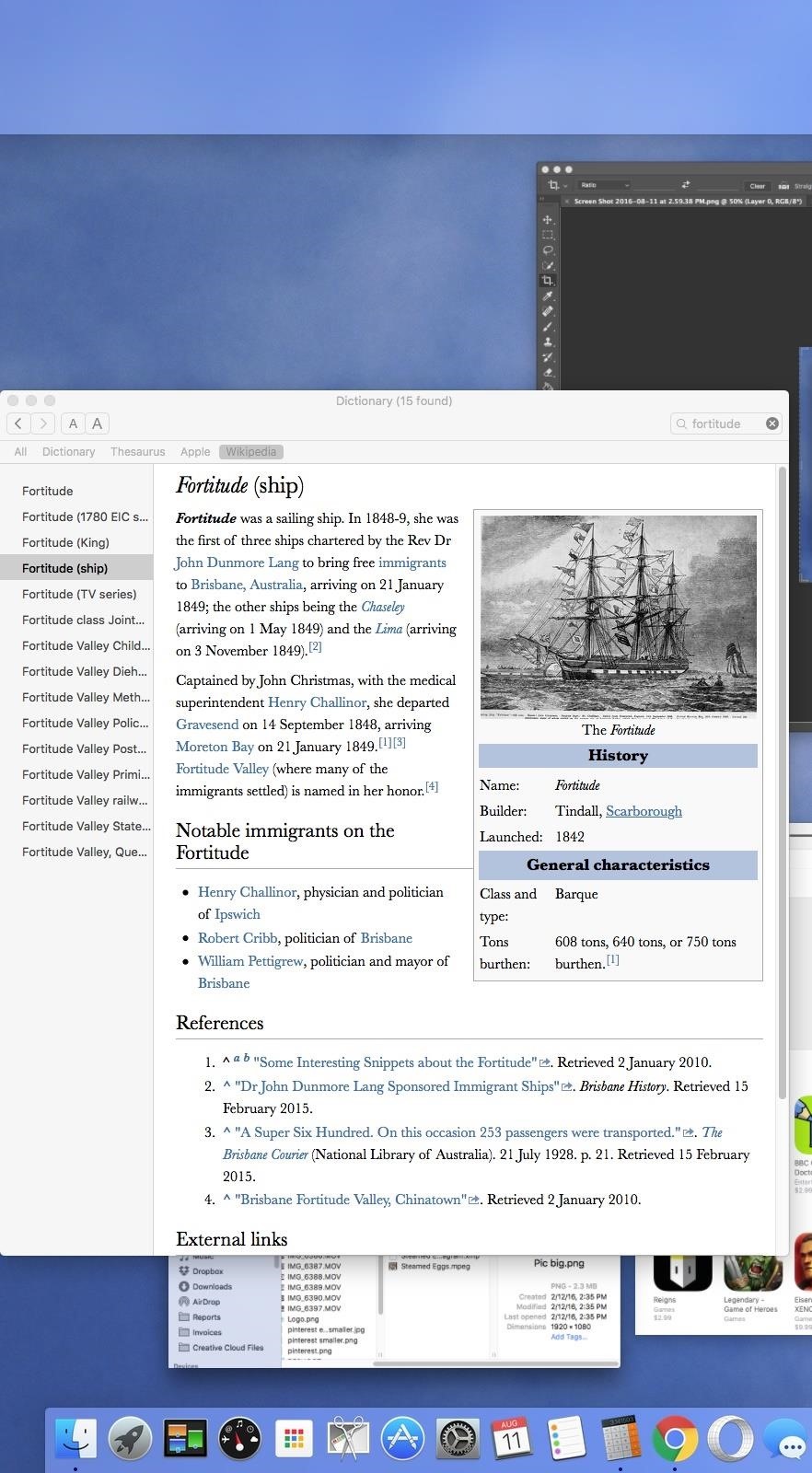Swap crop width and height in Photoshop

click(686, 185)
